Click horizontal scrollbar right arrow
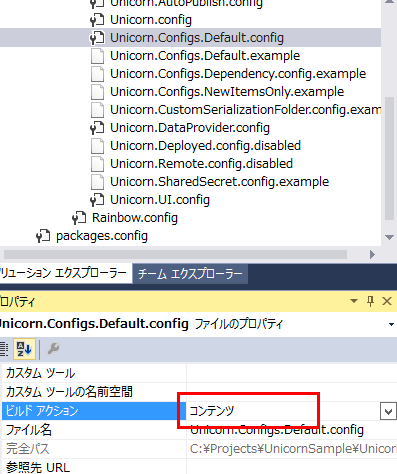The image size is (397, 474). [372, 255]
